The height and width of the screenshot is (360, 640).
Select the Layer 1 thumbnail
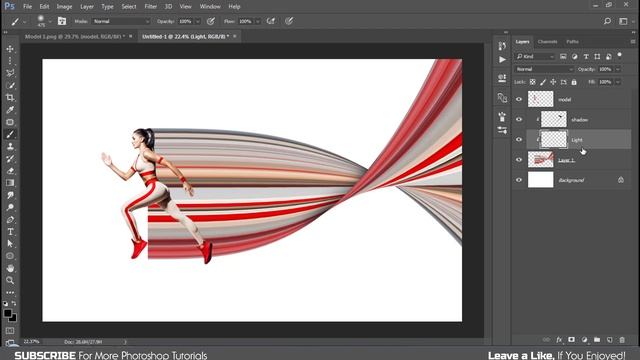[540, 160]
